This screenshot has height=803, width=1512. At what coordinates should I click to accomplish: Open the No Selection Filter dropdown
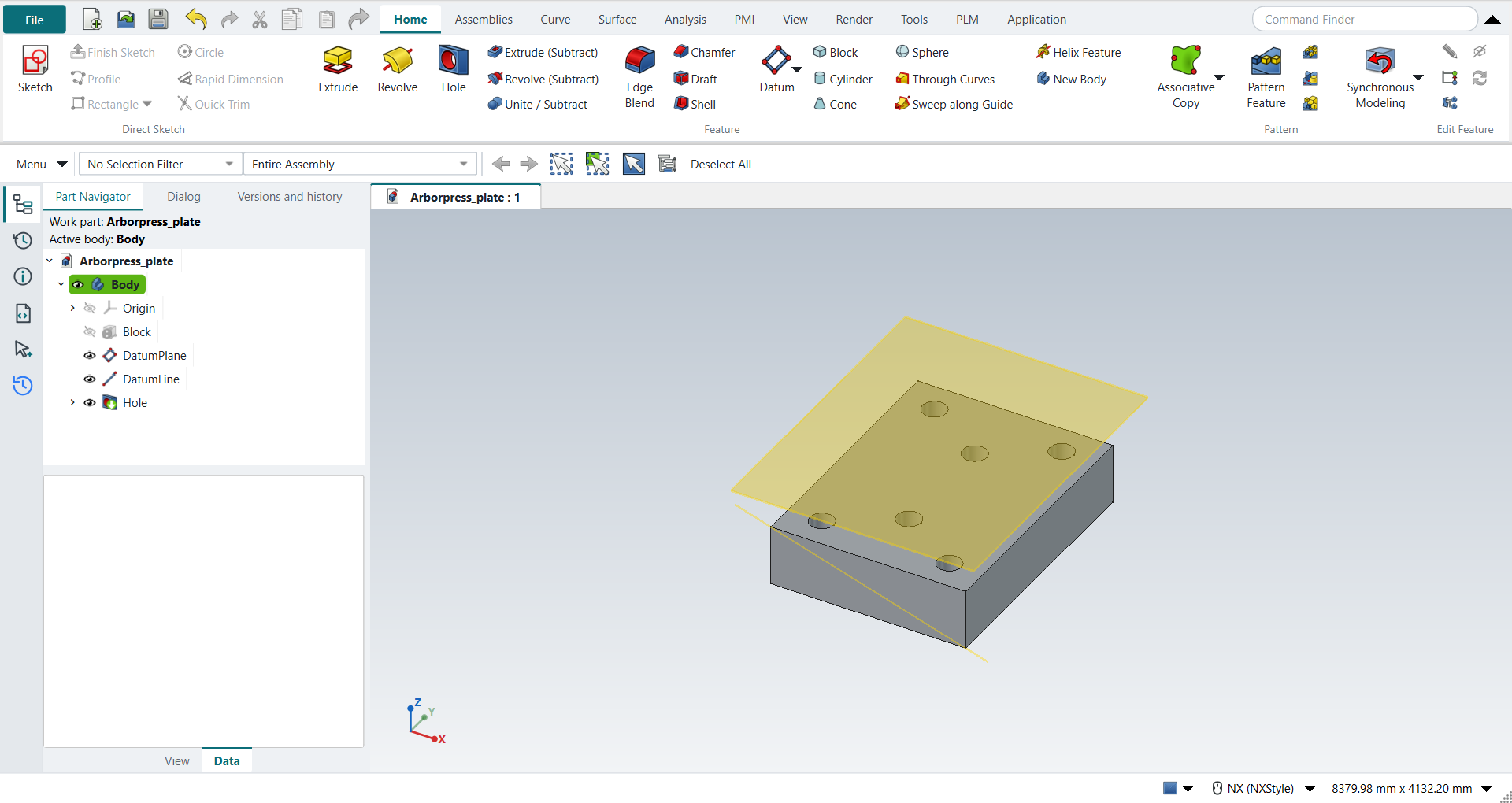(161, 164)
